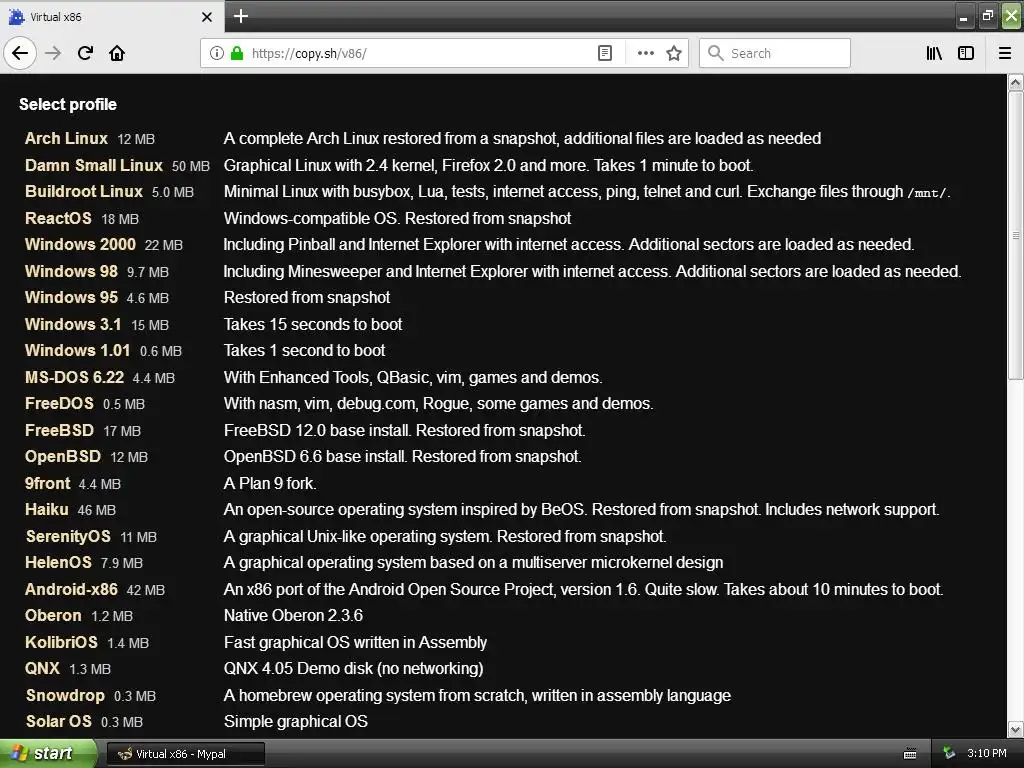The width and height of the screenshot is (1024, 768).
Task: Launch the Oberon profile
Action: pos(53,615)
